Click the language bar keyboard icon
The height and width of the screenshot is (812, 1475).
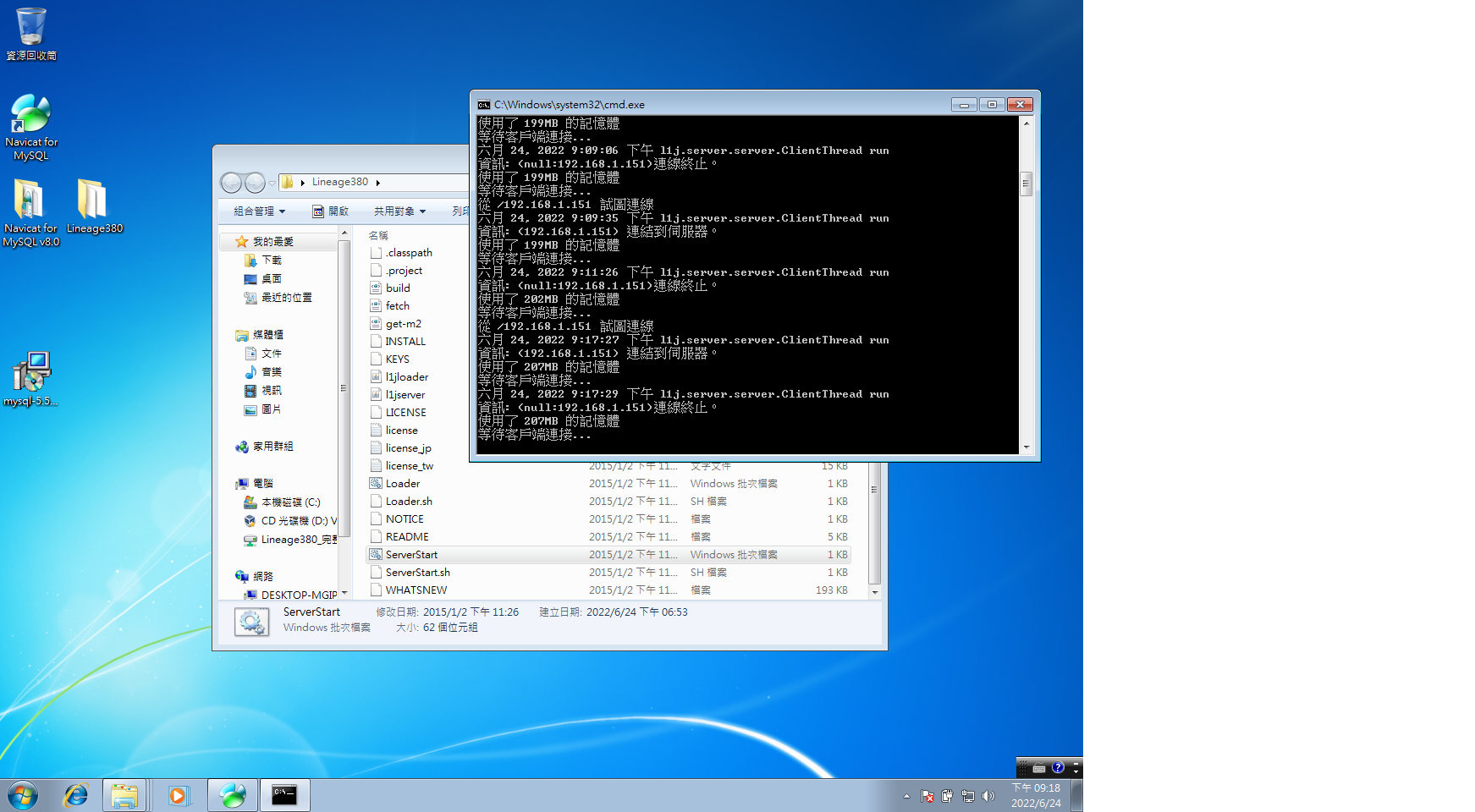pos(1039,768)
